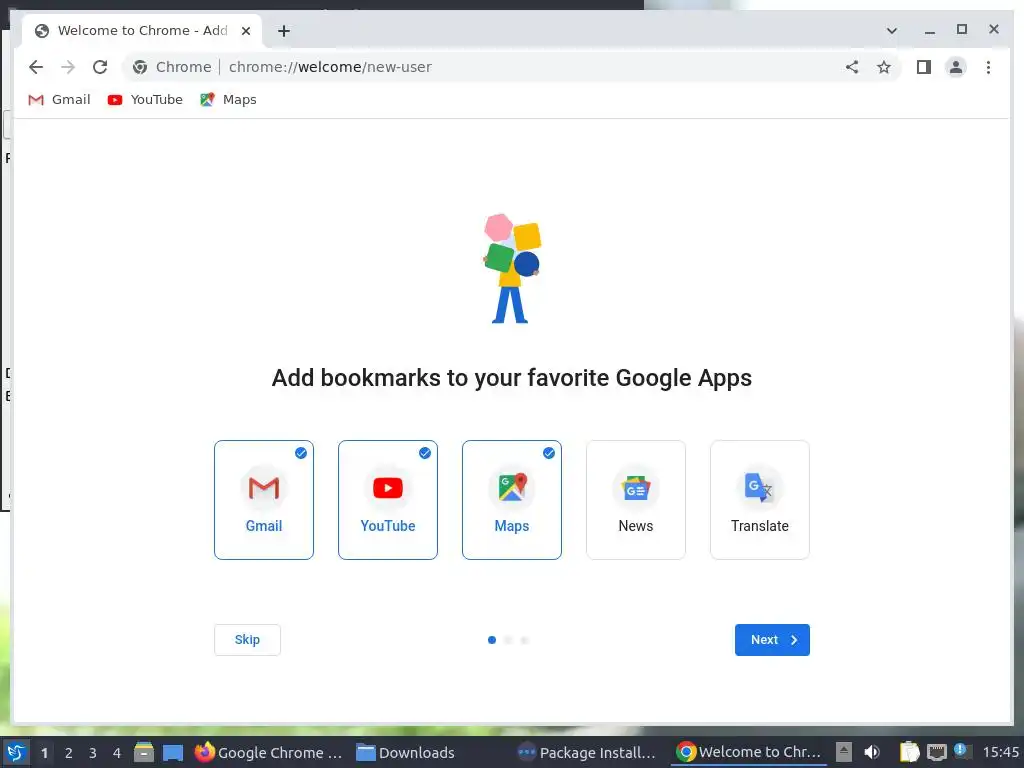Select the Welcome to Chrome tab
The height and width of the screenshot is (768, 1024).
point(142,31)
